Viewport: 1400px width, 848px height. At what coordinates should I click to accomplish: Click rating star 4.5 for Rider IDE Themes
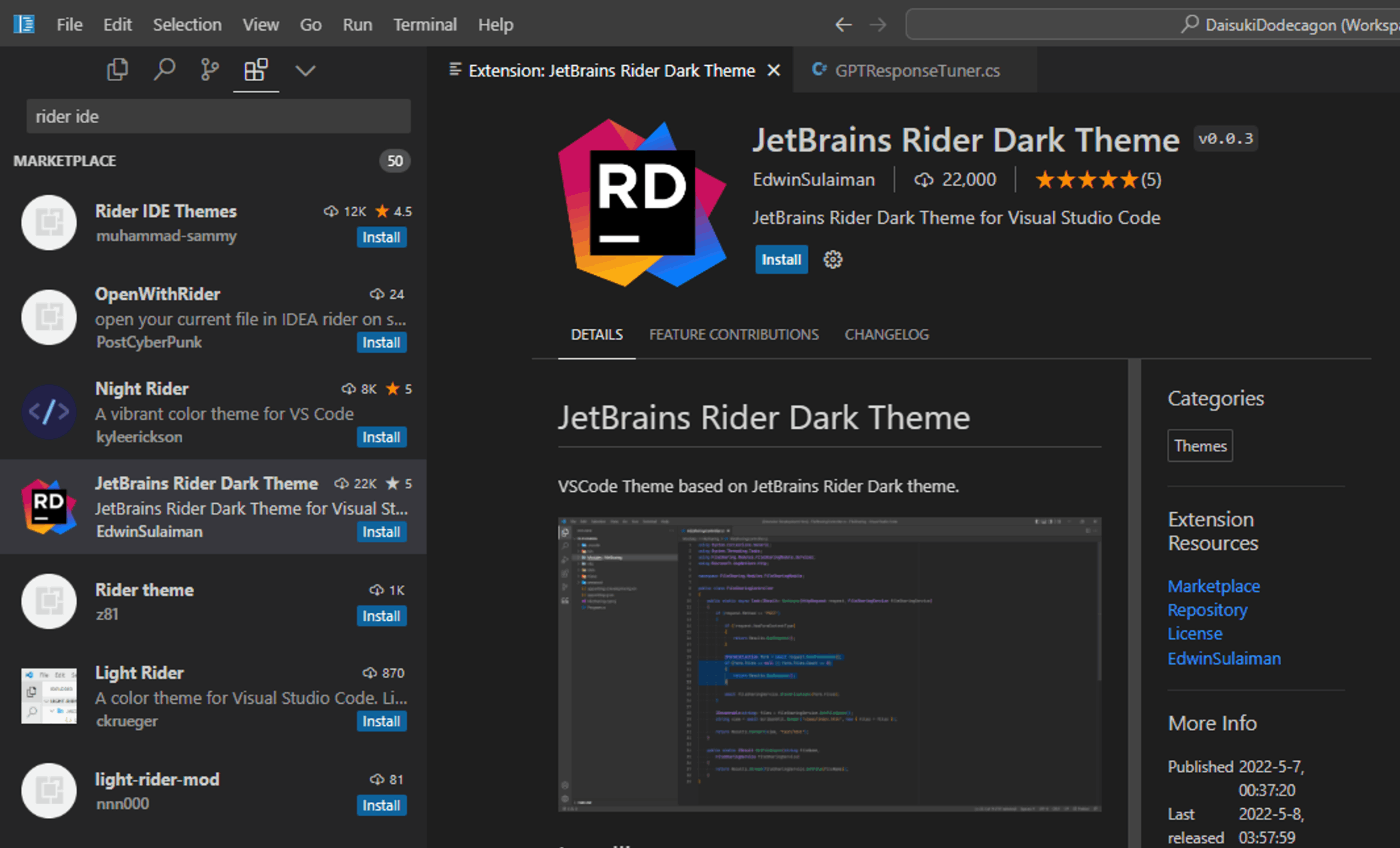click(x=393, y=212)
